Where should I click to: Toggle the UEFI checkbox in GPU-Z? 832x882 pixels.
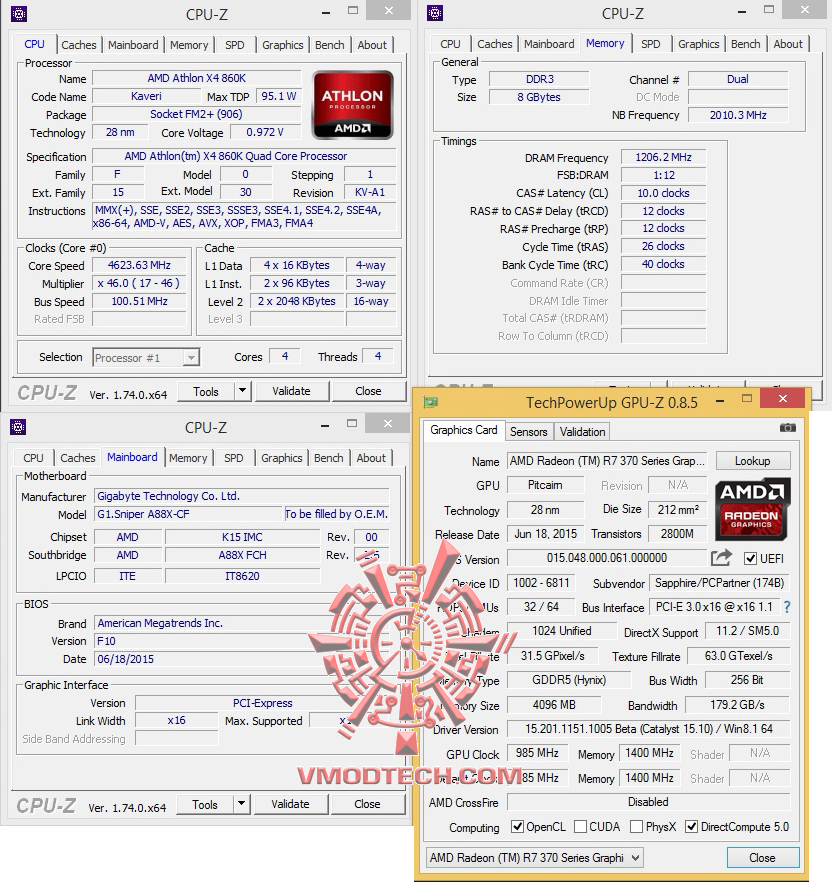(x=750, y=559)
